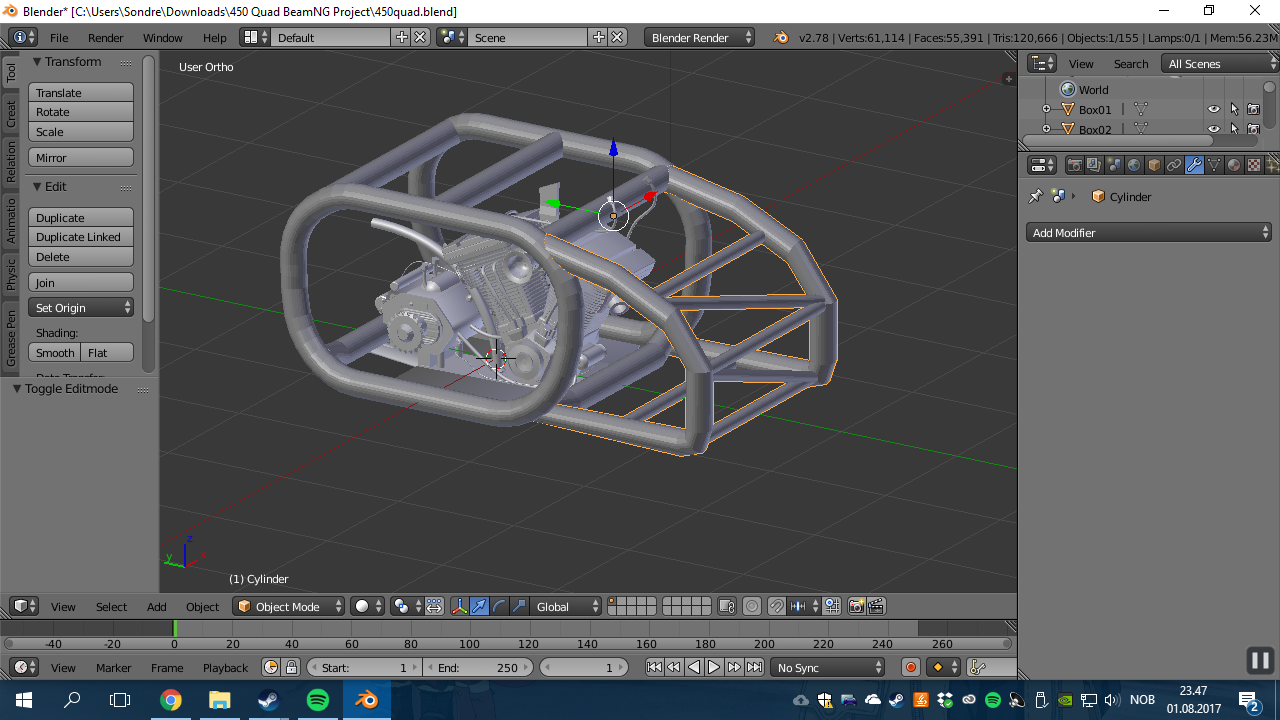Toggle the 3D manipulator widget
The width and height of the screenshot is (1280, 720).
click(459, 606)
